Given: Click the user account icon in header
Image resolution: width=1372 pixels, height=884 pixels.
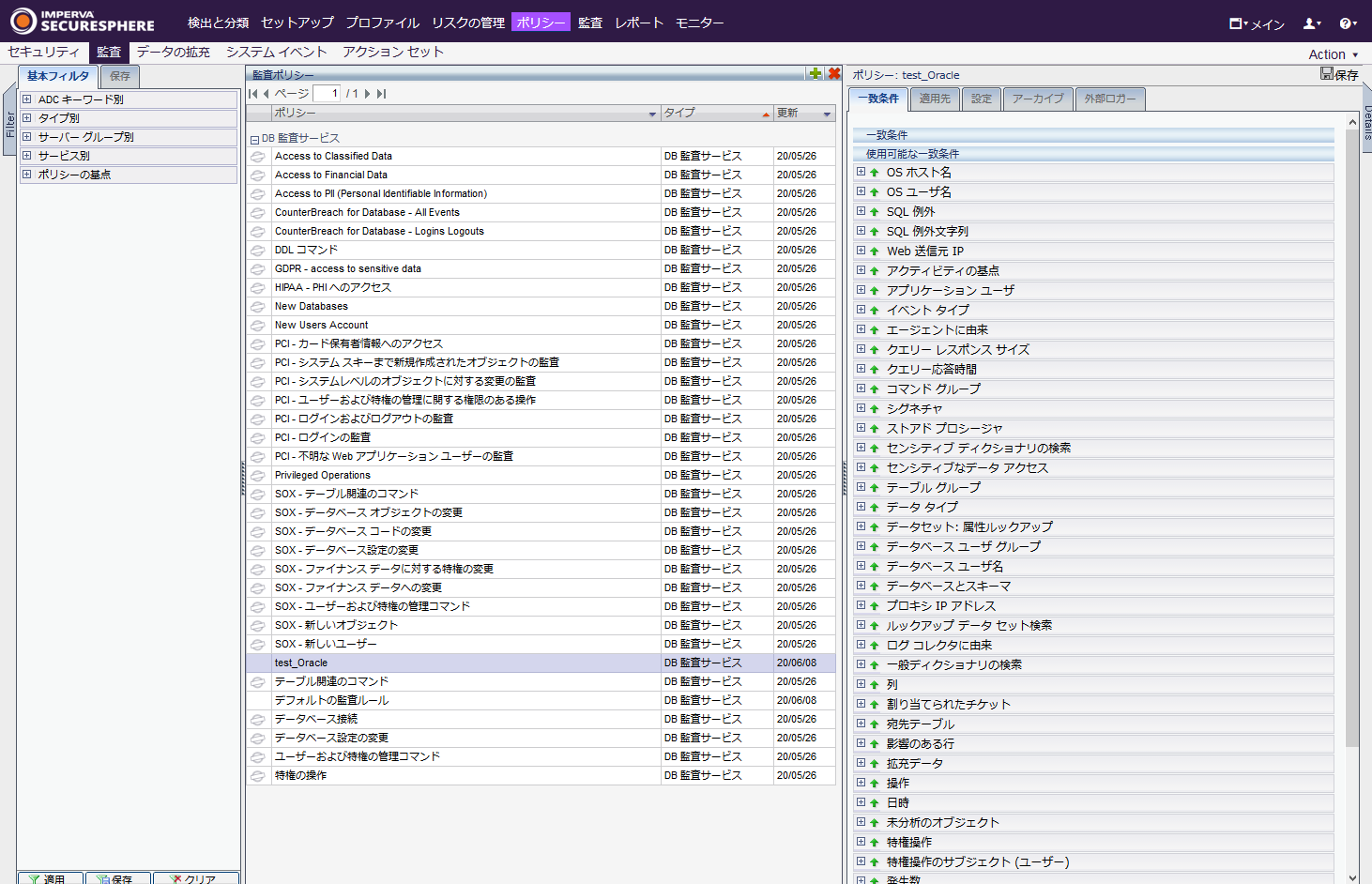Looking at the screenshot, I should pyautogui.click(x=1312, y=23).
